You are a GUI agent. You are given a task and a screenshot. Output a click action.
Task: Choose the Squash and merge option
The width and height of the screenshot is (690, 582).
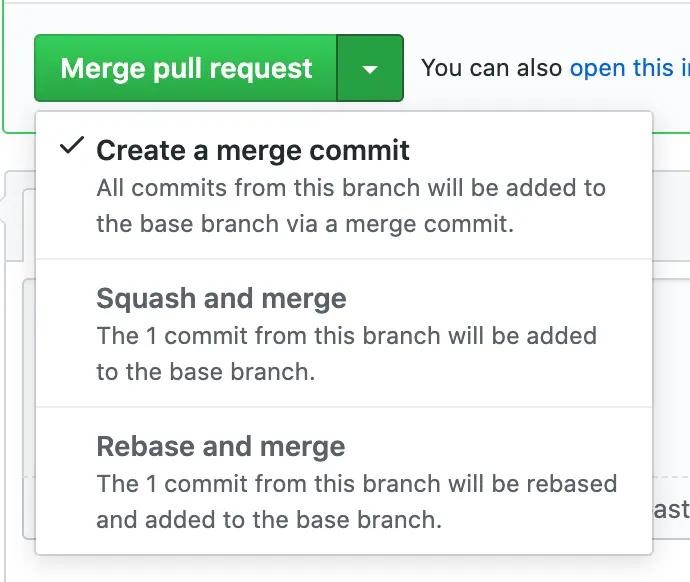(221, 298)
